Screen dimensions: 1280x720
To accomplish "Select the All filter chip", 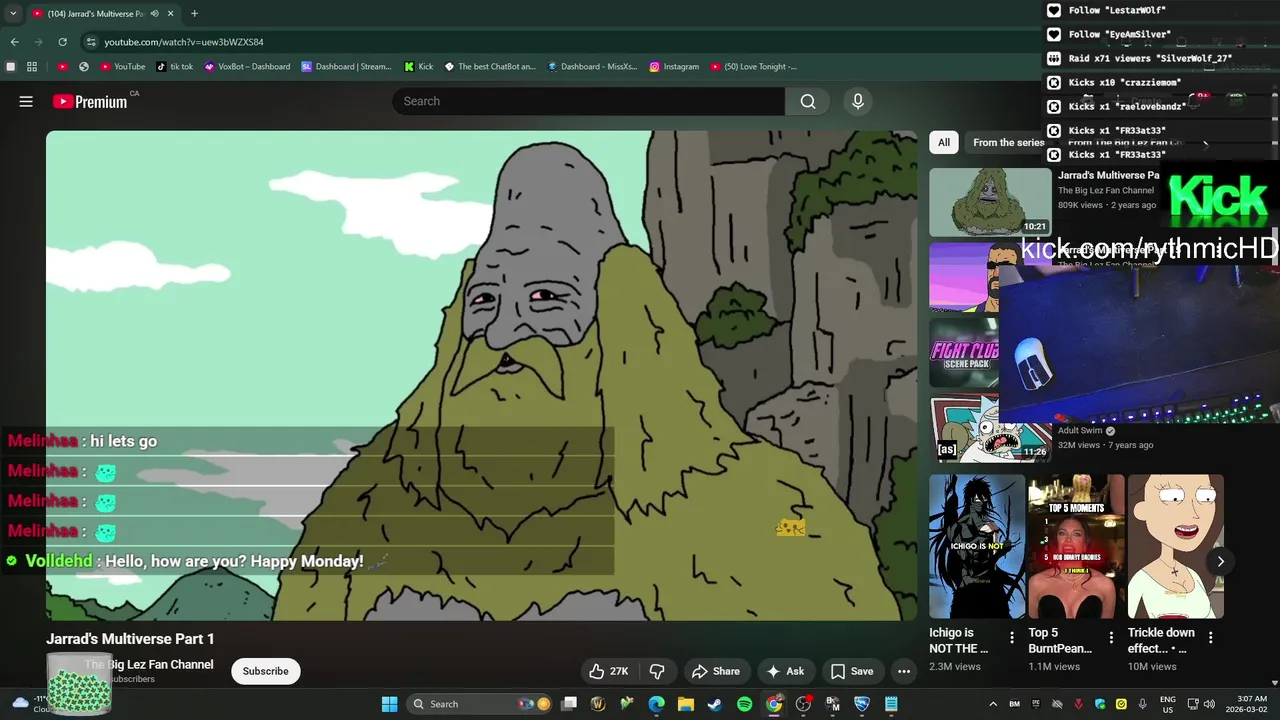I will tap(943, 142).
